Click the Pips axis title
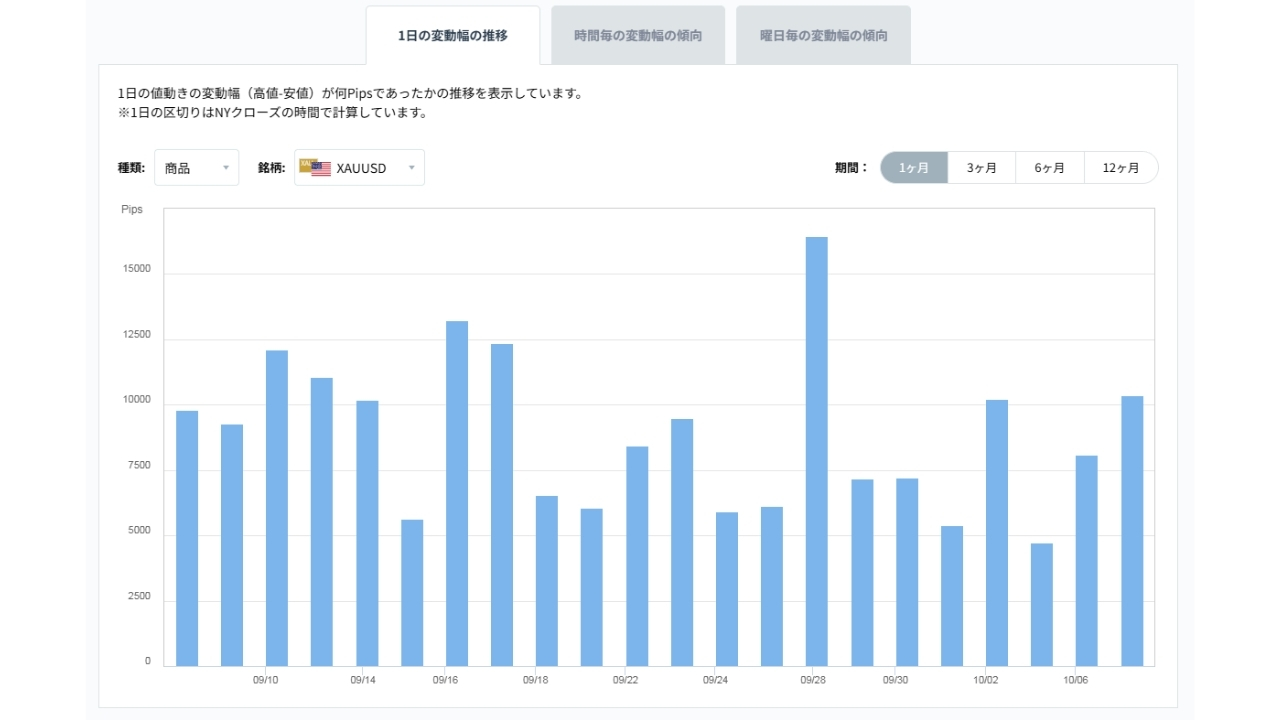Screen dimensions: 1280x720 click(x=132, y=210)
